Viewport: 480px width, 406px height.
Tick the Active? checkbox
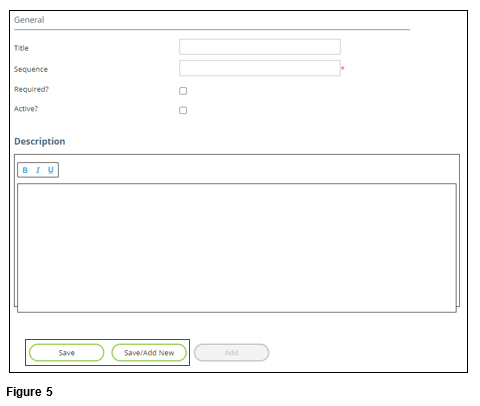pos(183,110)
